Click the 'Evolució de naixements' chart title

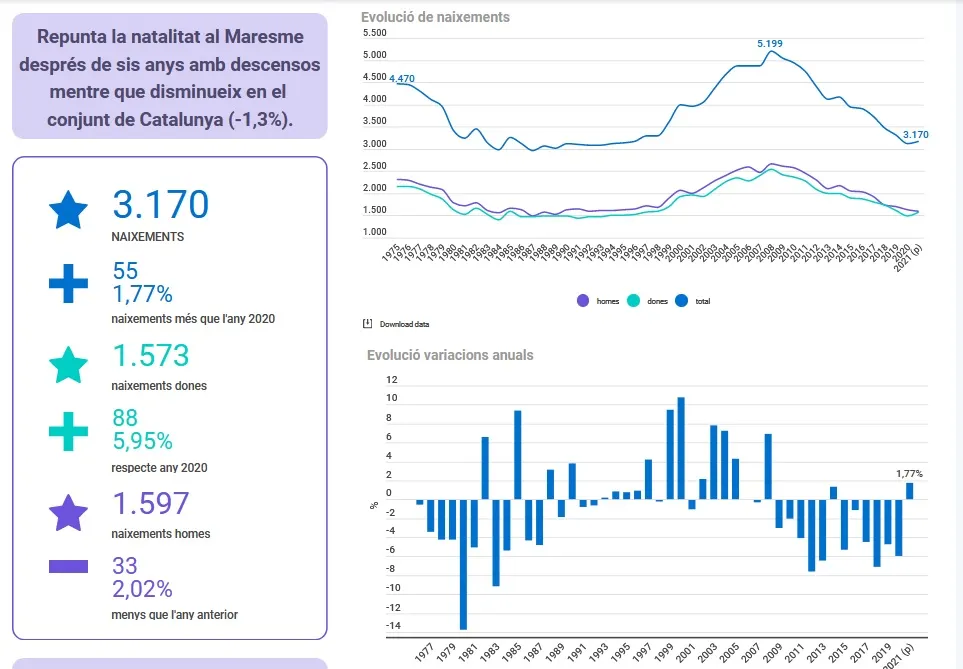[x=435, y=17]
